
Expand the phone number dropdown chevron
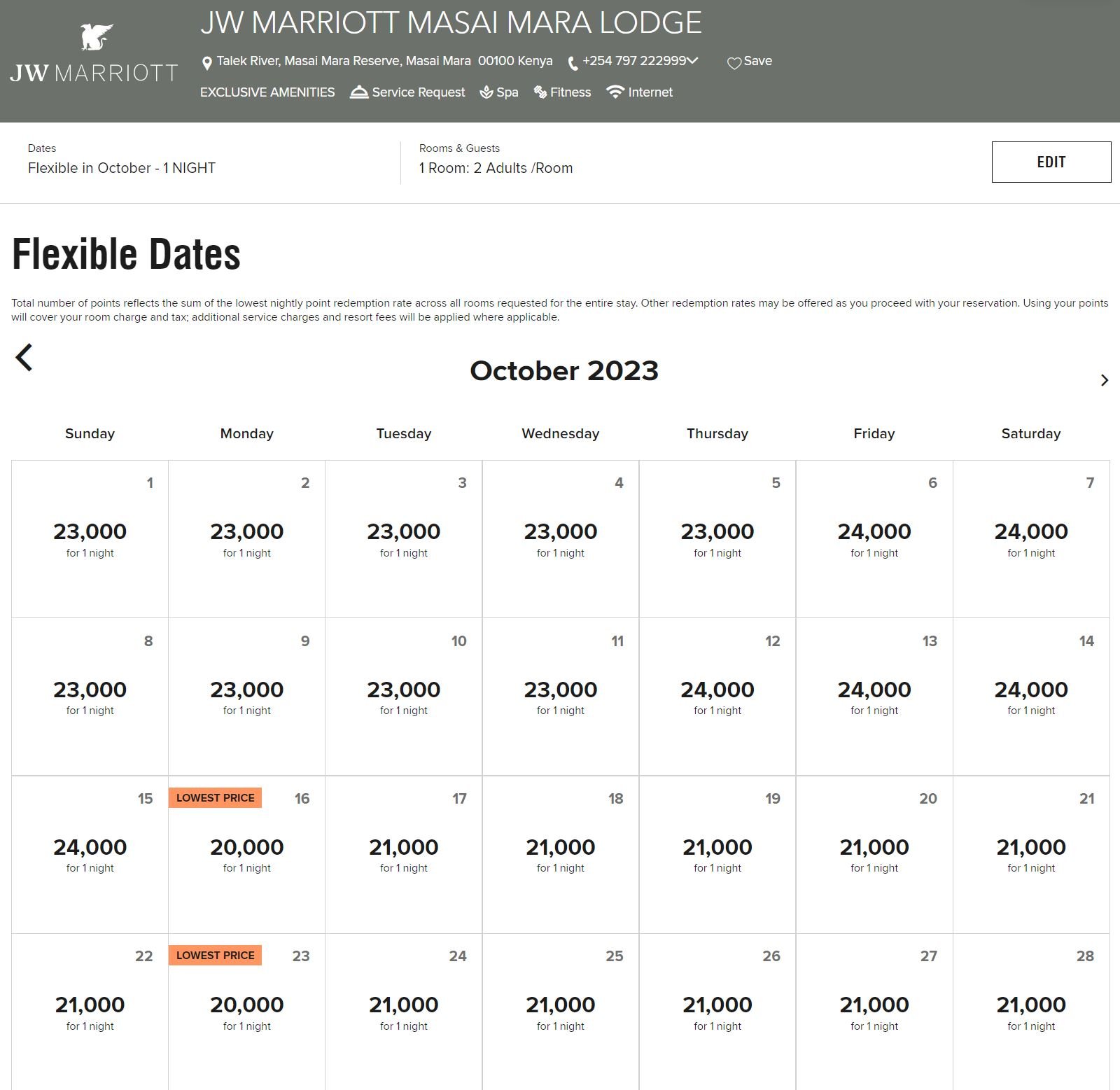tap(692, 61)
